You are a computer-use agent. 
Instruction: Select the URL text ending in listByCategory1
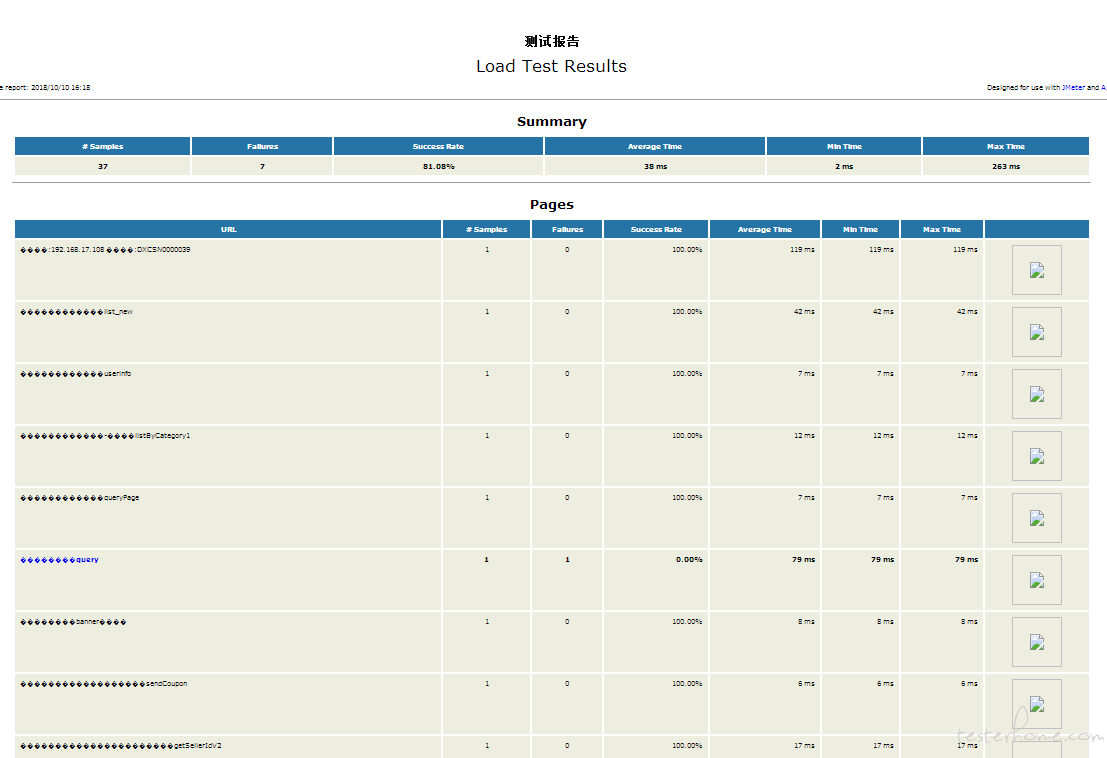click(x=105, y=436)
